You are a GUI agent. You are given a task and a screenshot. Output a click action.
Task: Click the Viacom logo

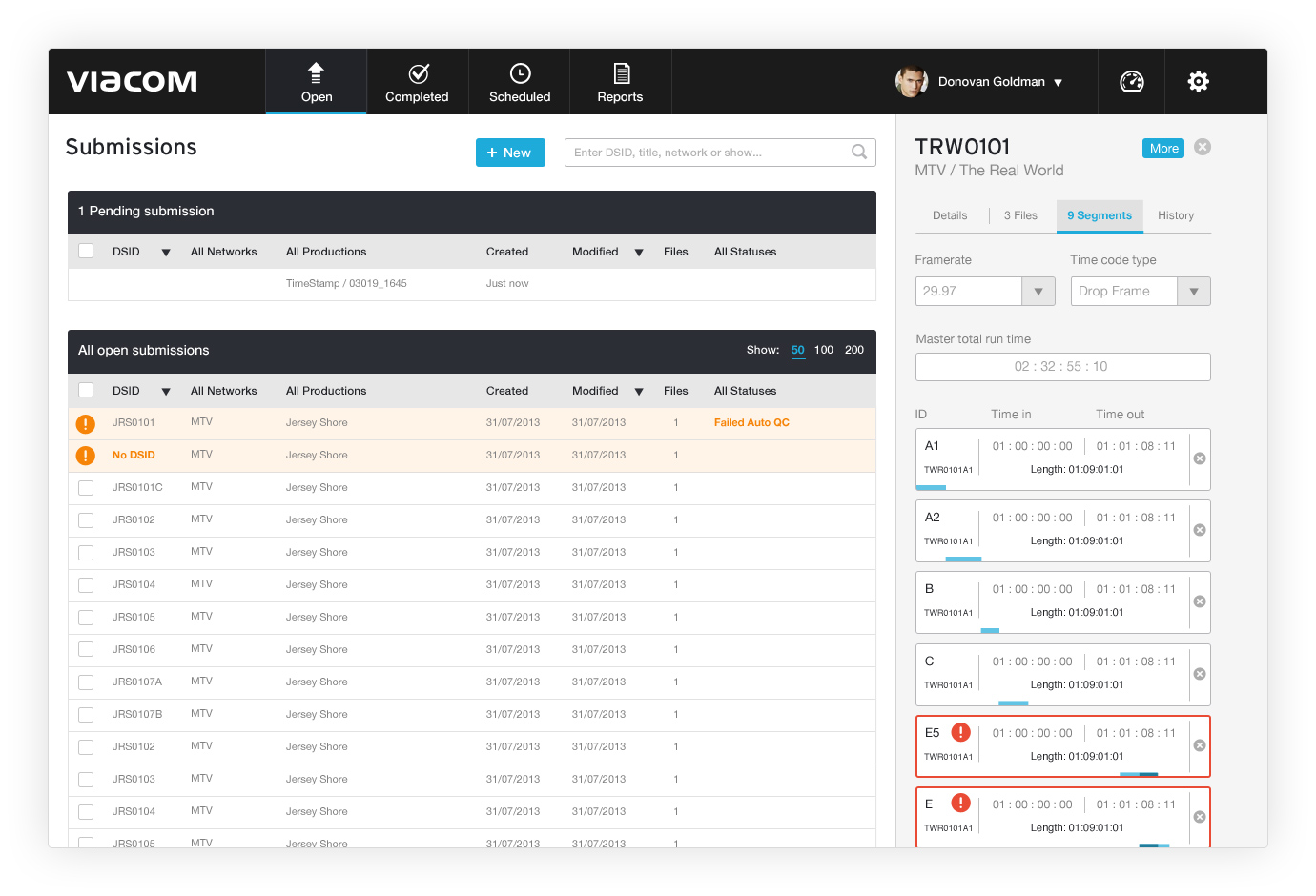(132, 81)
